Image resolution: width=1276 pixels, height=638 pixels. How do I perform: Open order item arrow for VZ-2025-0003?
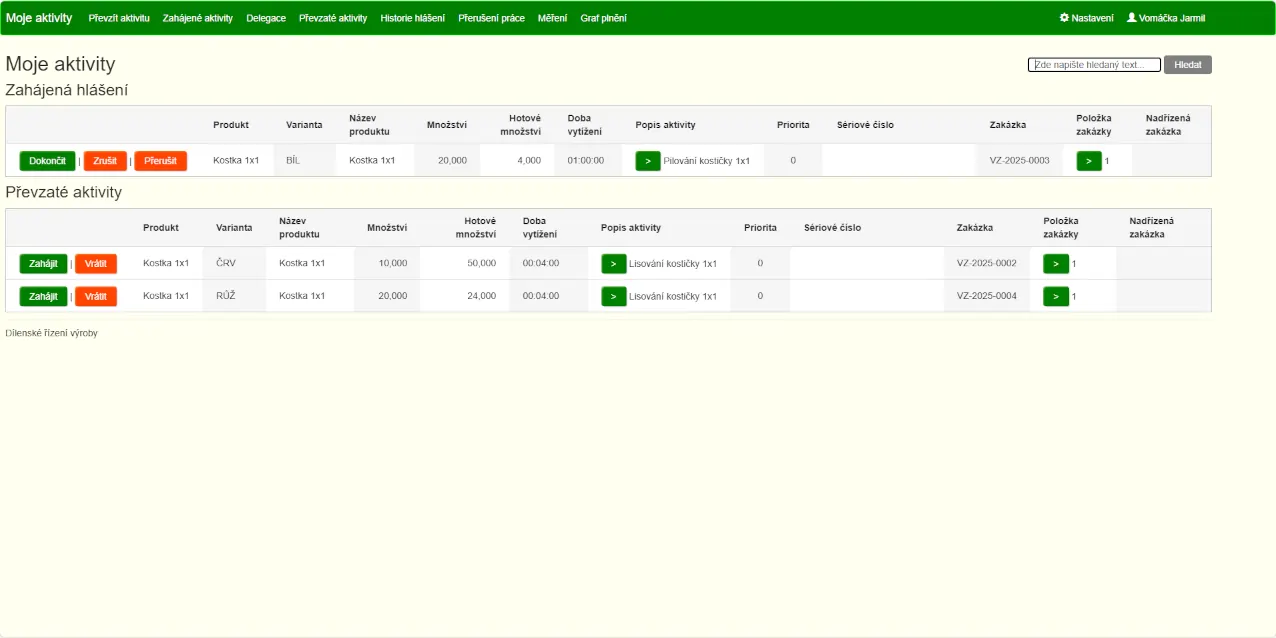tap(1089, 161)
